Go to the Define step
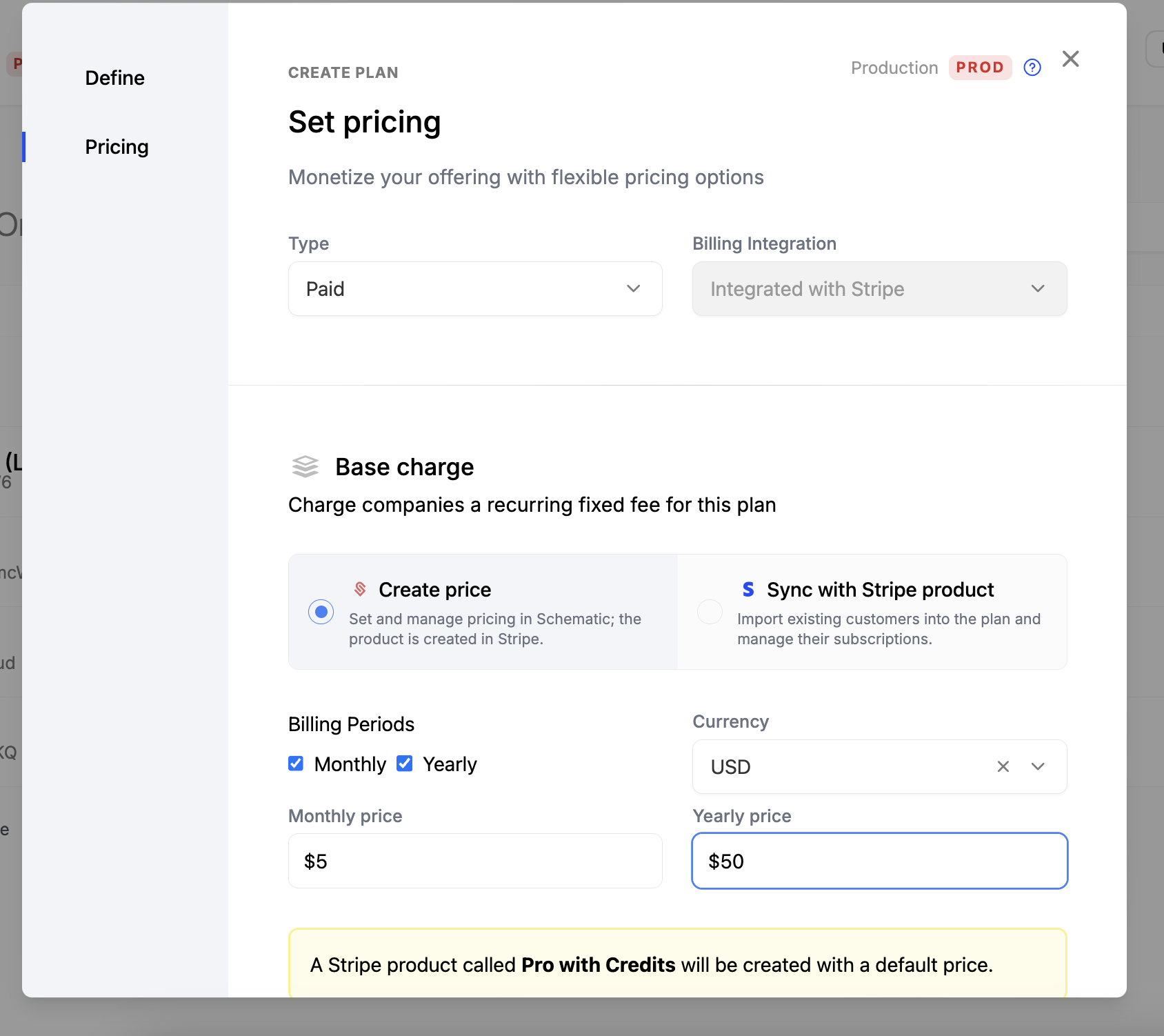 [x=115, y=78]
